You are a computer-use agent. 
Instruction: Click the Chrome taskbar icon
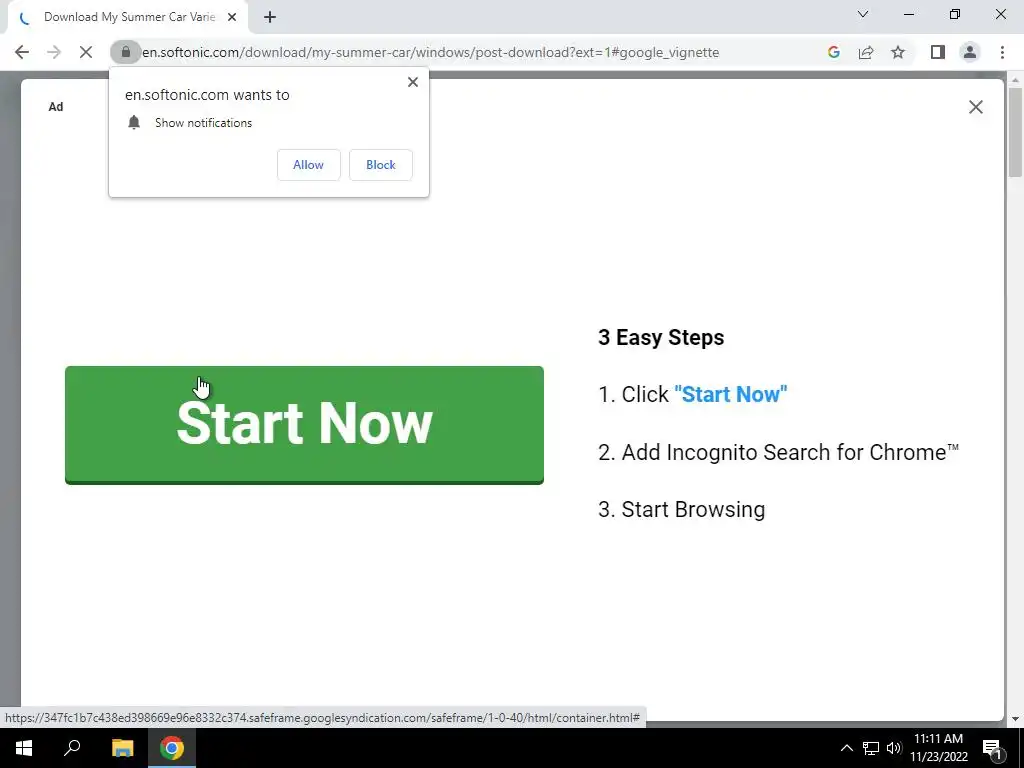(172, 748)
